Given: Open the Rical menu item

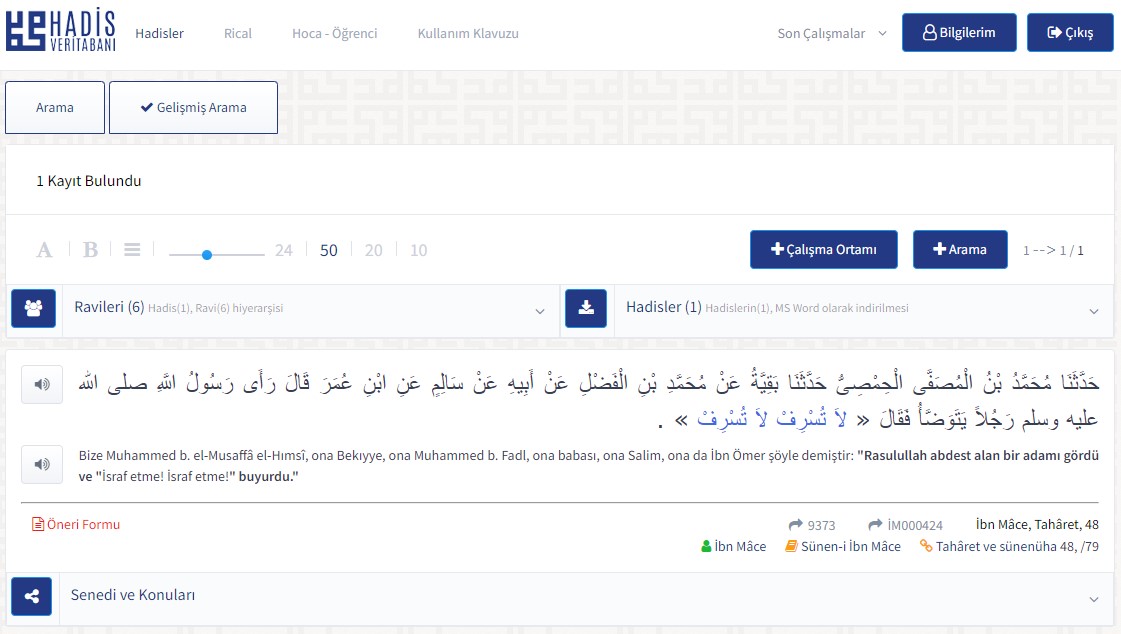Looking at the screenshot, I should (x=238, y=33).
